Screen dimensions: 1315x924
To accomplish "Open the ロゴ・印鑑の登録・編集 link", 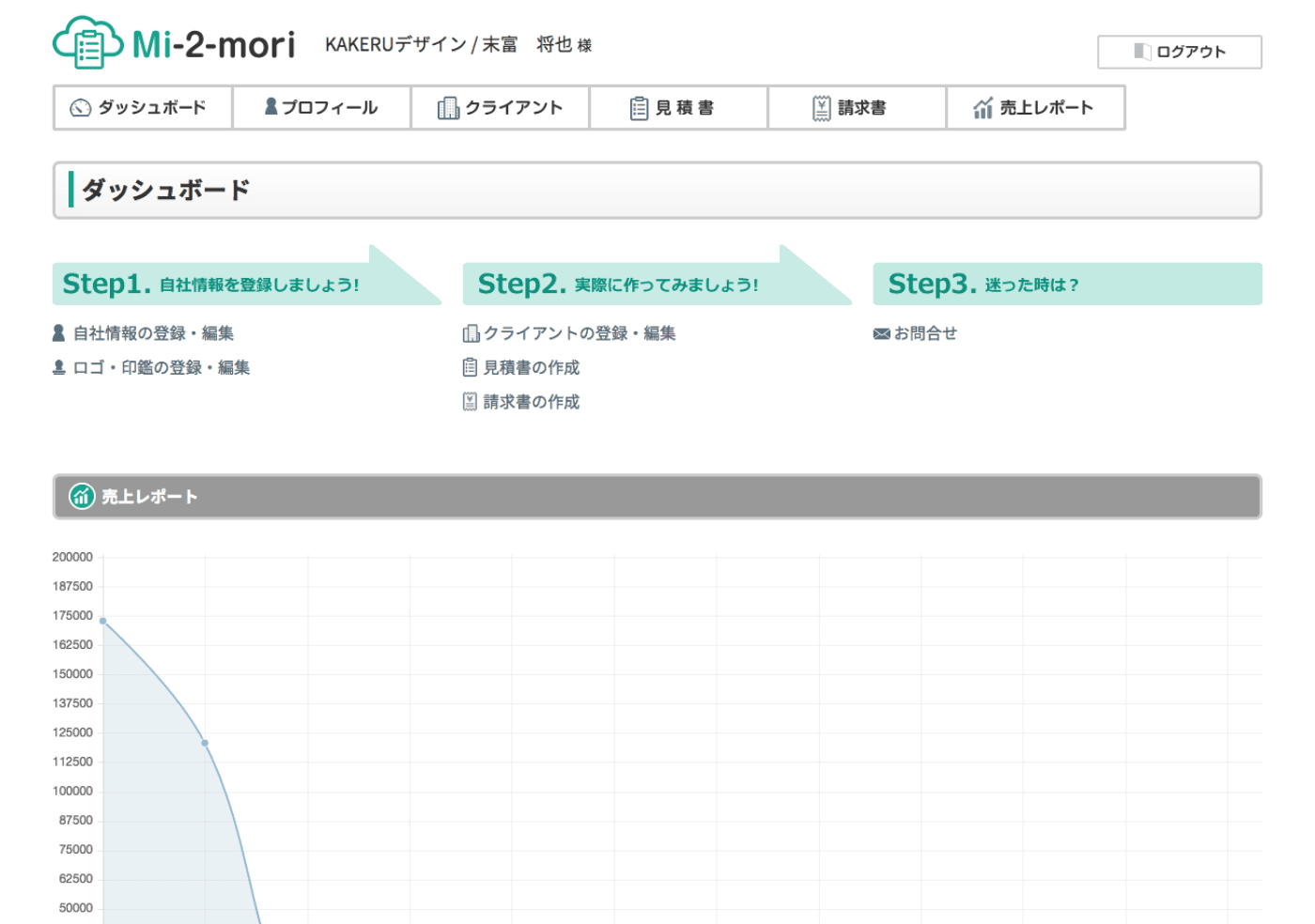I will pyautogui.click(x=162, y=367).
